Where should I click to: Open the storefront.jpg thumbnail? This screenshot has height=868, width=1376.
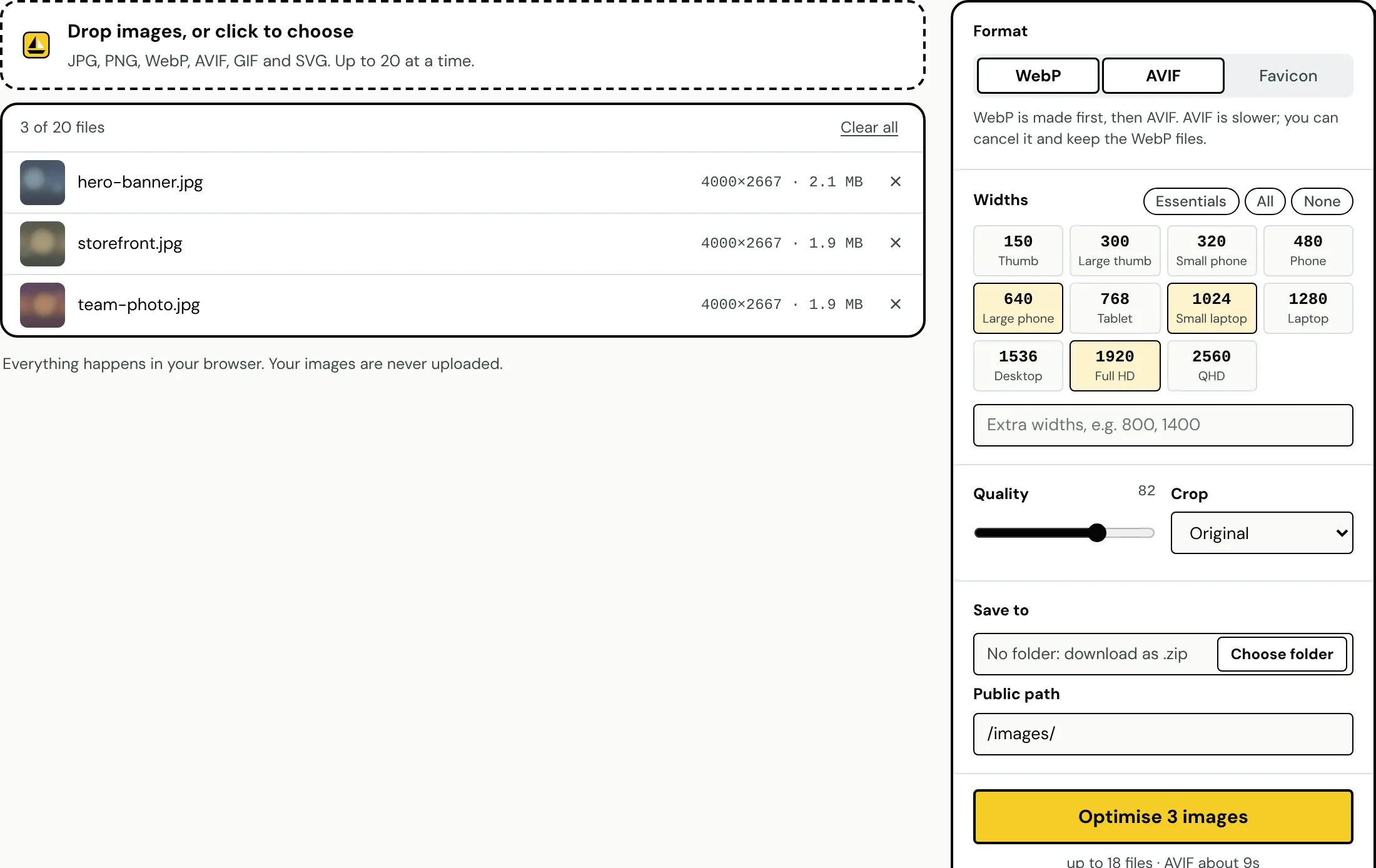pyautogui.click(x=43, y=244)
